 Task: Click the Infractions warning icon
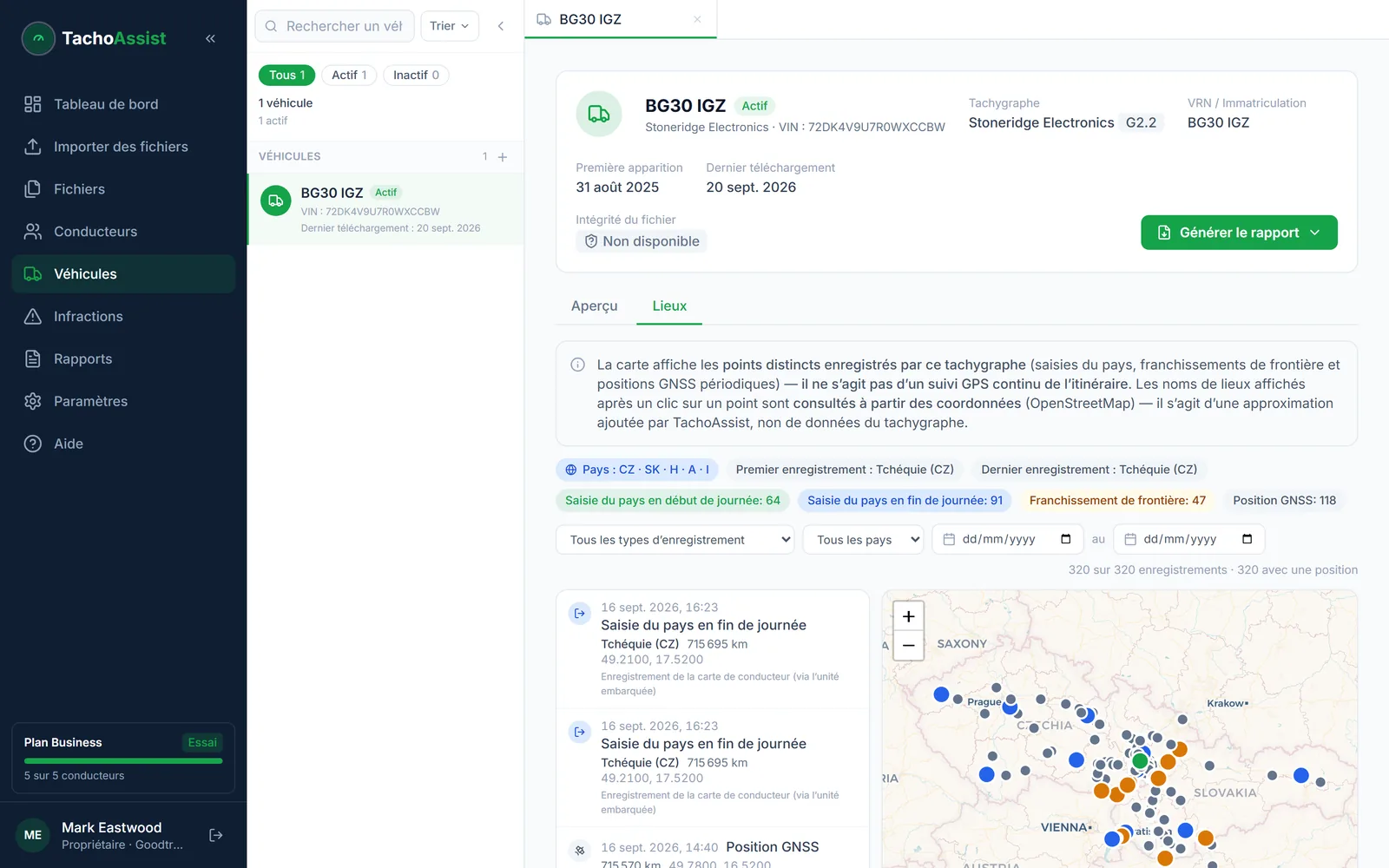click(33, 317)
